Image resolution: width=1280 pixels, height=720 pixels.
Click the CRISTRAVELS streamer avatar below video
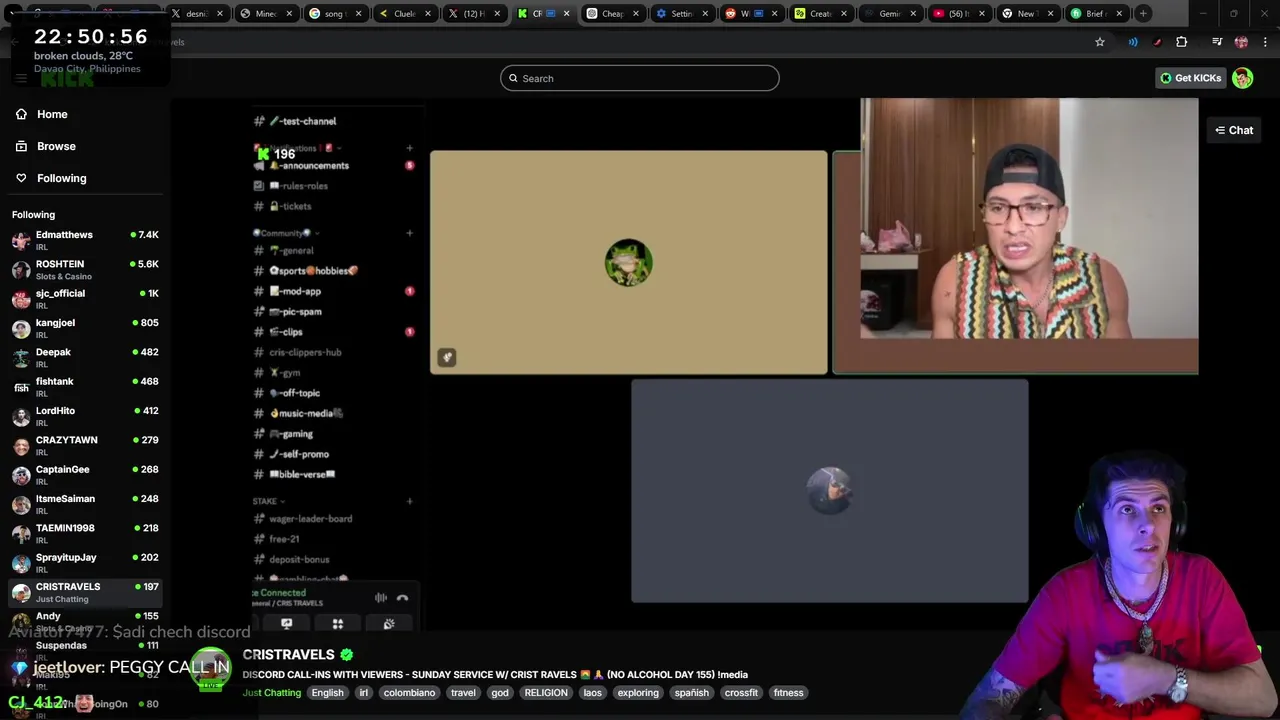click(x=210, y=667)
